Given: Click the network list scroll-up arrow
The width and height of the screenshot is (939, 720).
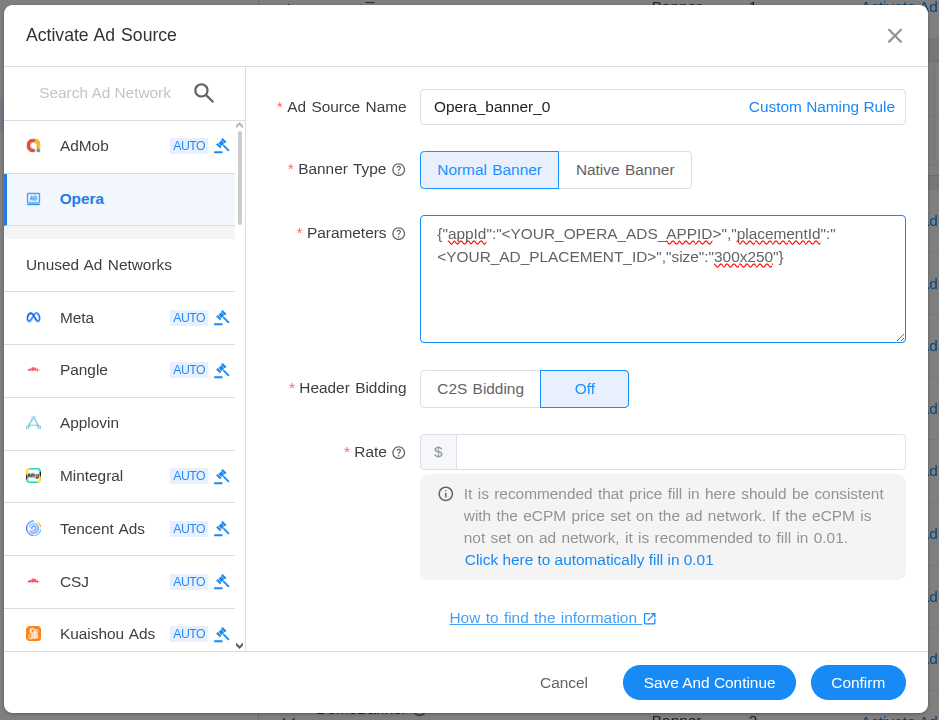Looking at the screenshot, I should [240, 125].
